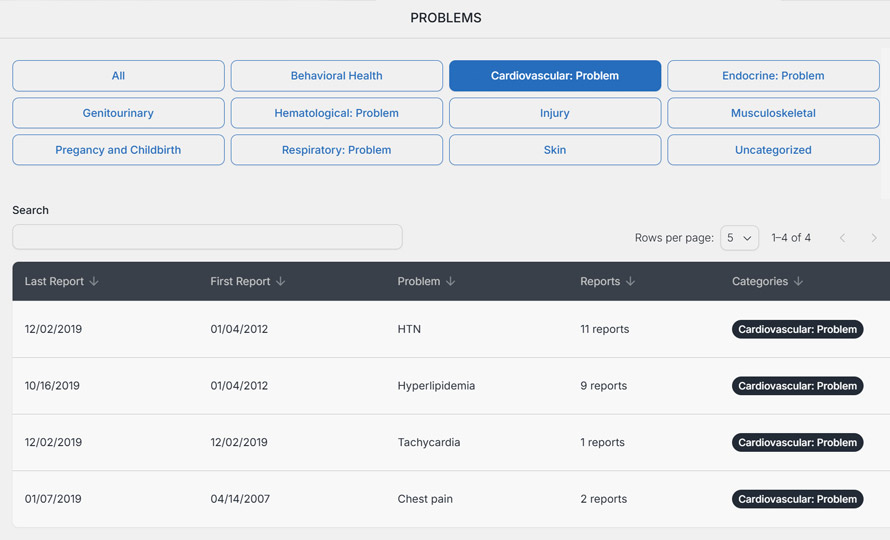Click sort arrow beside First Report header
Screen dimensions: 890x540
(281, 282)
